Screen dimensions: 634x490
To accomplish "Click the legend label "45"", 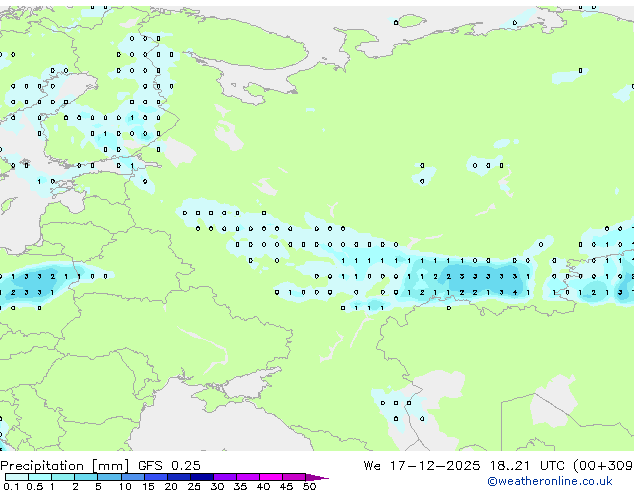I will coord(286,486).
